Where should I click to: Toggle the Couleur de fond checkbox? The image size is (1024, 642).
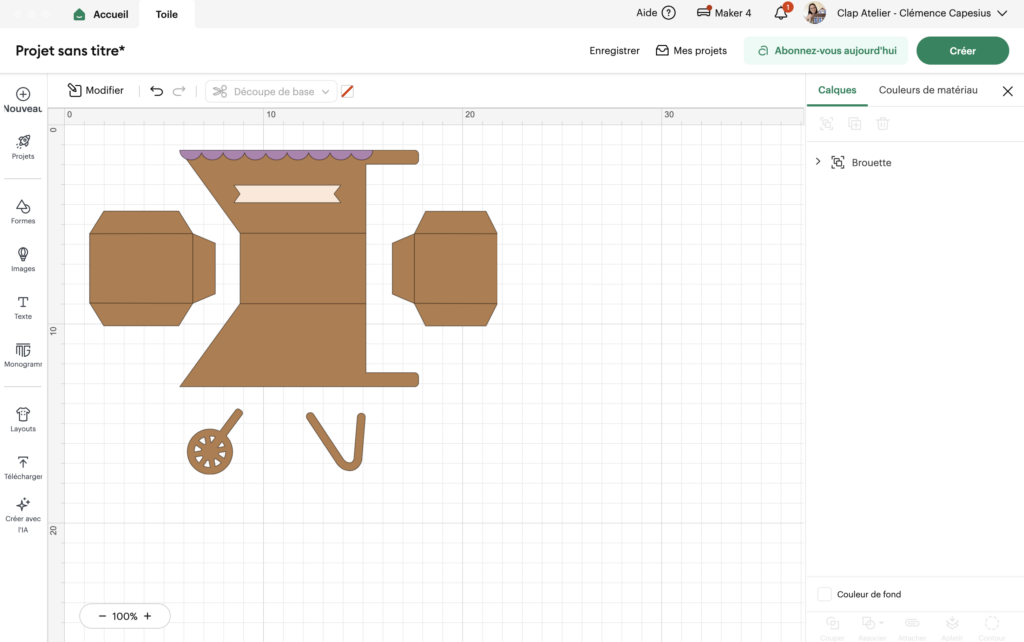tap(824, 594)
